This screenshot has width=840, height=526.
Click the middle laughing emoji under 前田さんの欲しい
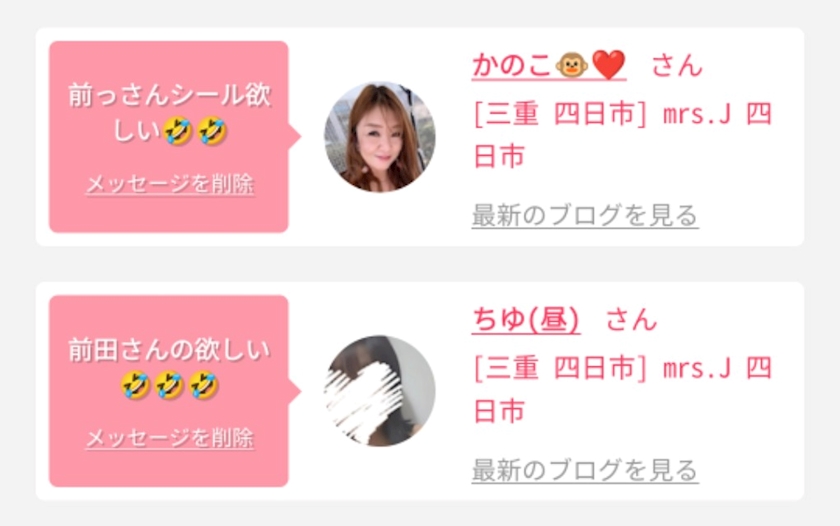(169, 385)
